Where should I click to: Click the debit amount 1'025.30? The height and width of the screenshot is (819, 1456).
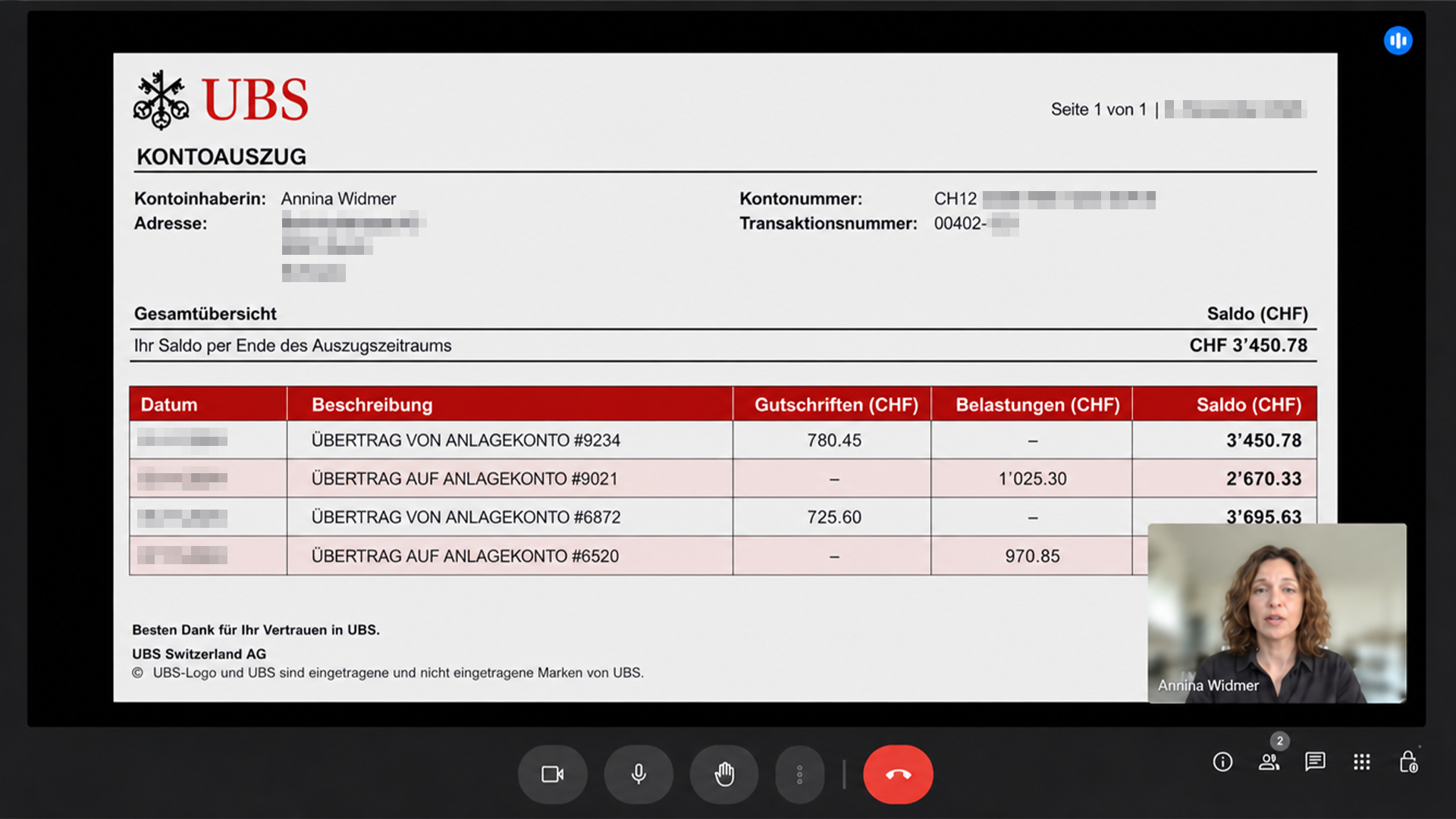[1033, 479]
